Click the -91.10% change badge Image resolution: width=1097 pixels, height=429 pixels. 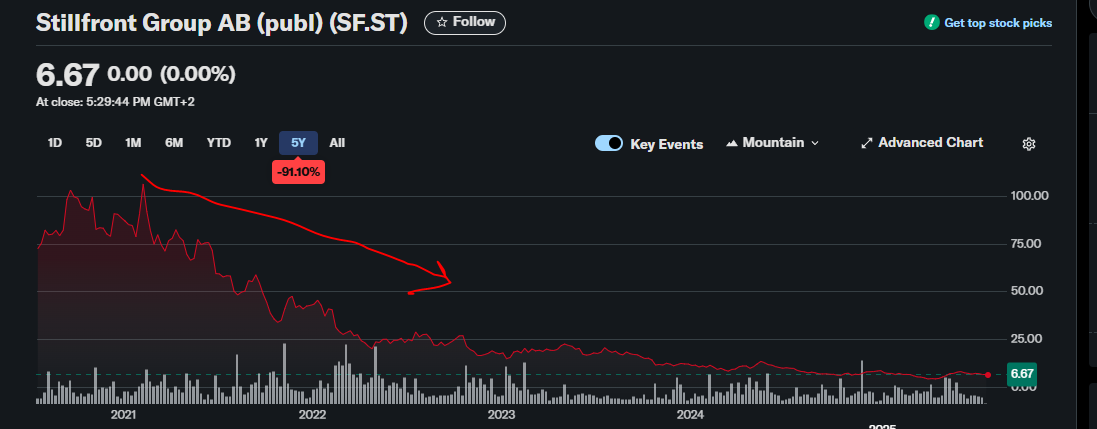(298, 171)
